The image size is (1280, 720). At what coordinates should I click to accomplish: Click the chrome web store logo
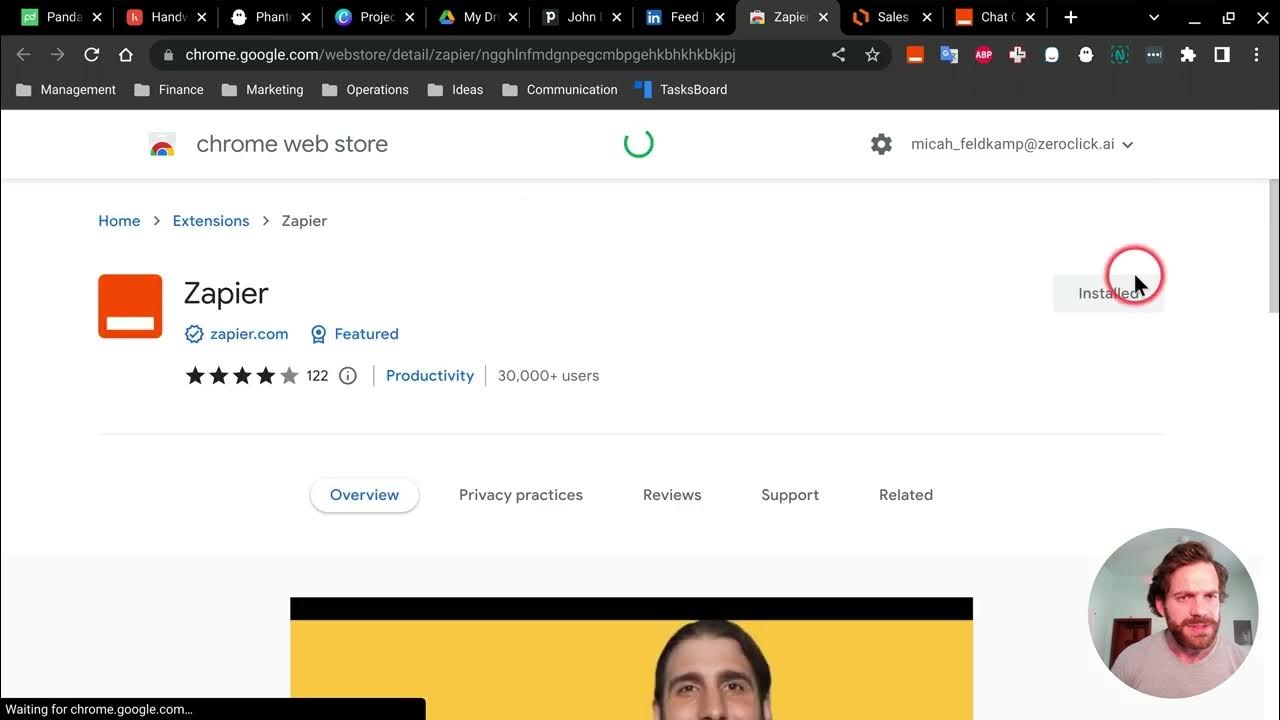[x=162, y=144]
